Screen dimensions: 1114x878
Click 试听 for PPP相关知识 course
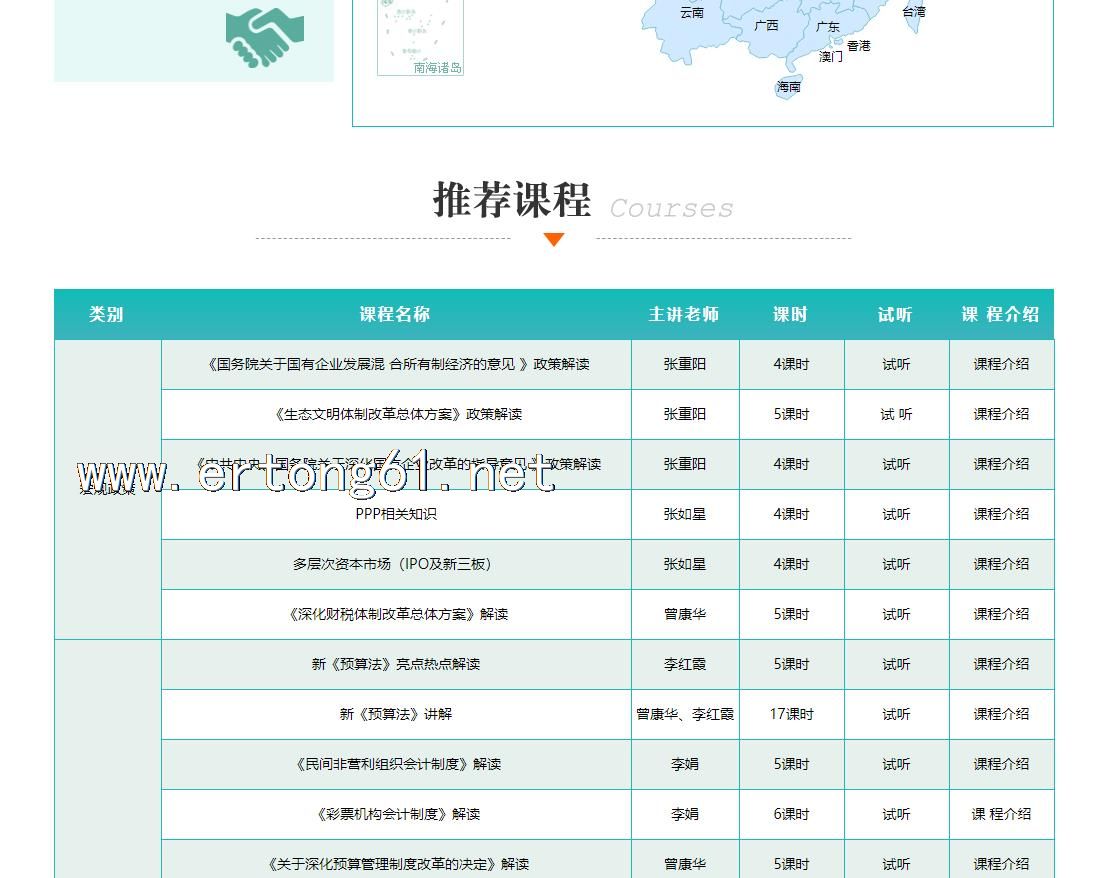click(896, 514)
